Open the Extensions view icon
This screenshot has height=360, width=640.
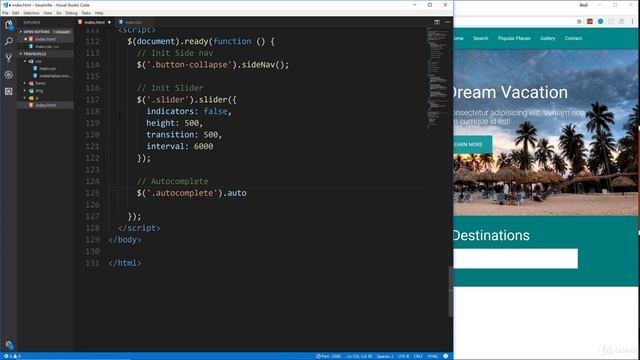click(9, 91)
